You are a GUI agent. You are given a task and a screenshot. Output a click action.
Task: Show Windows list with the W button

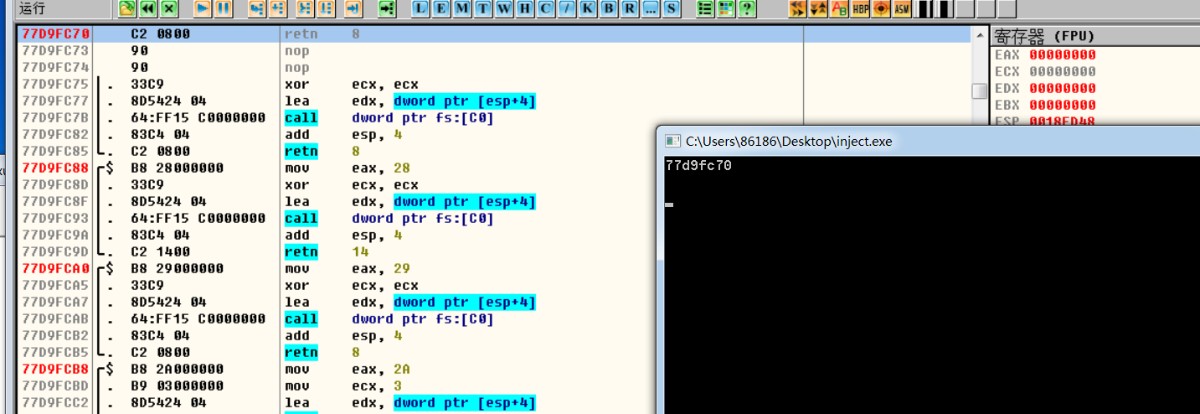click(504, 8)
